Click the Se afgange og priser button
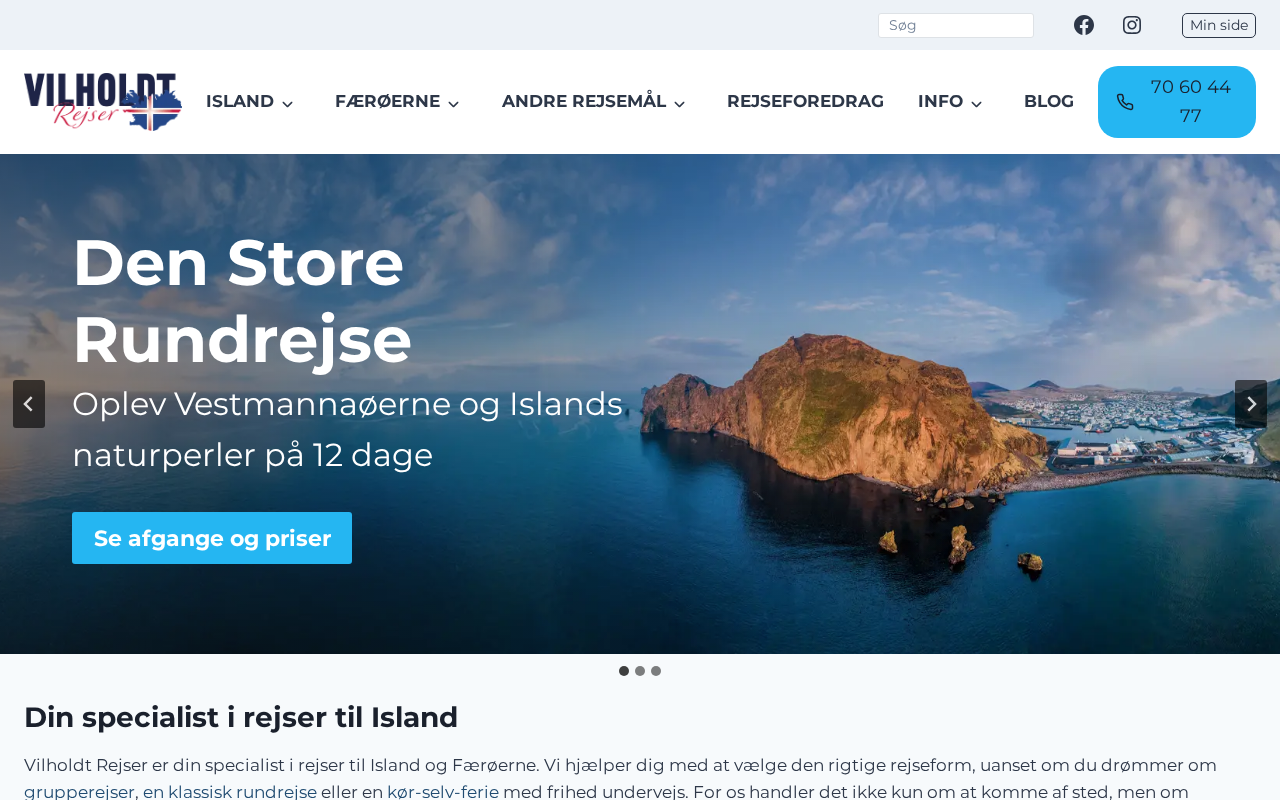Screen dimensions: 1280x800 coord(212,538)
